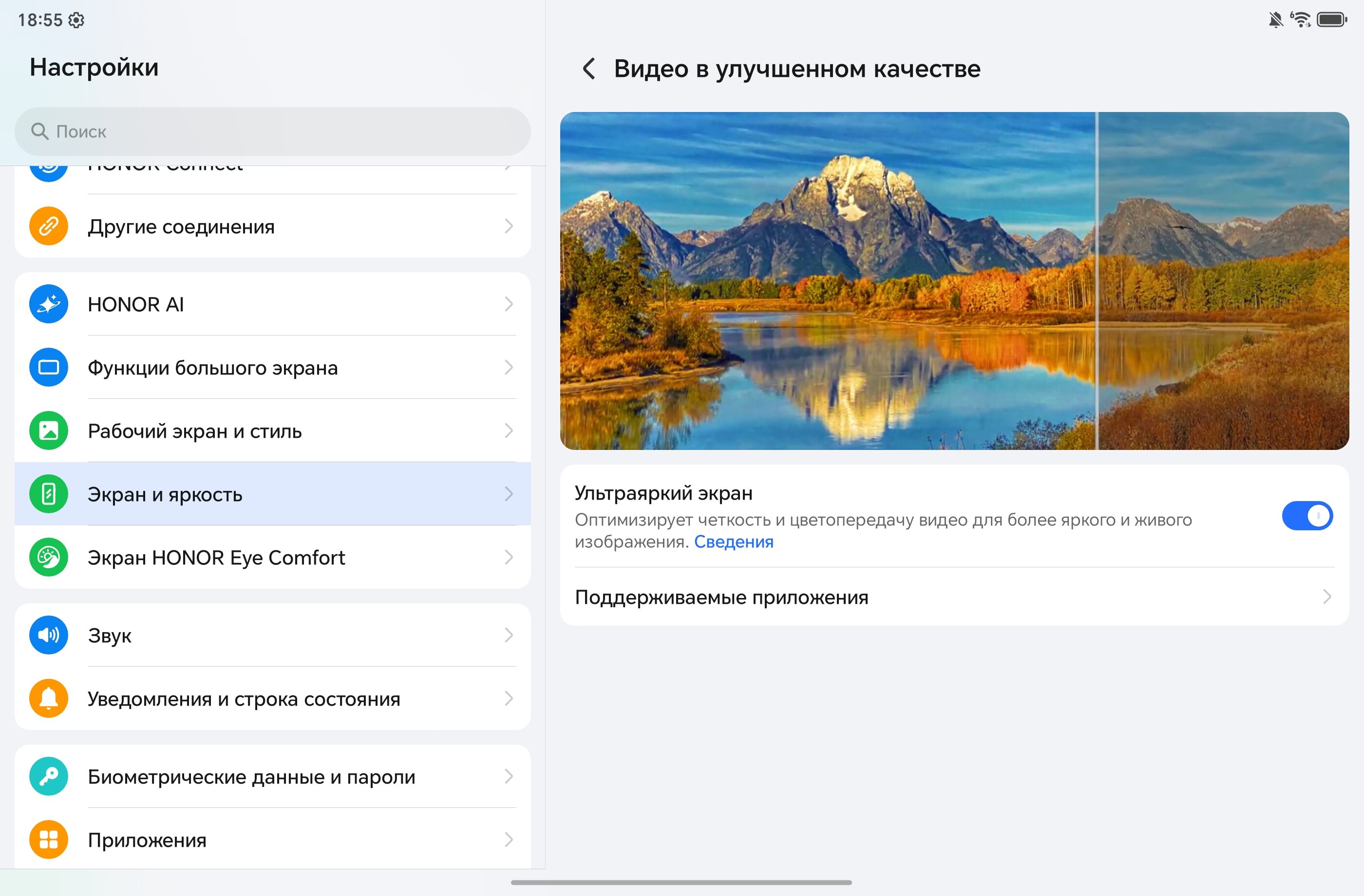Expand the Функции большого экрана chevron
The width and height of the screenshot is (1364, 896).
509,367
